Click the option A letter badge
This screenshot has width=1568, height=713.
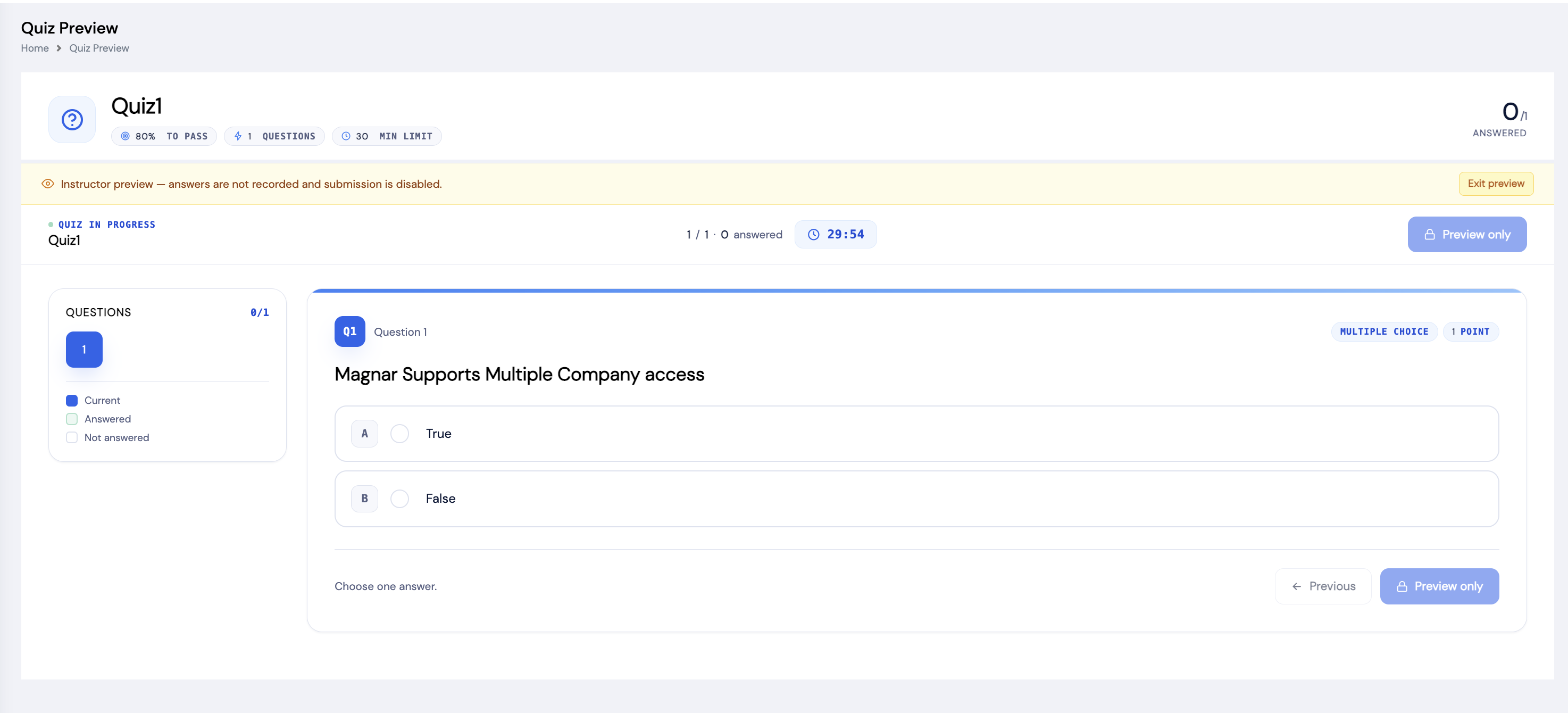pyautogui.click(x=364, y=434)
